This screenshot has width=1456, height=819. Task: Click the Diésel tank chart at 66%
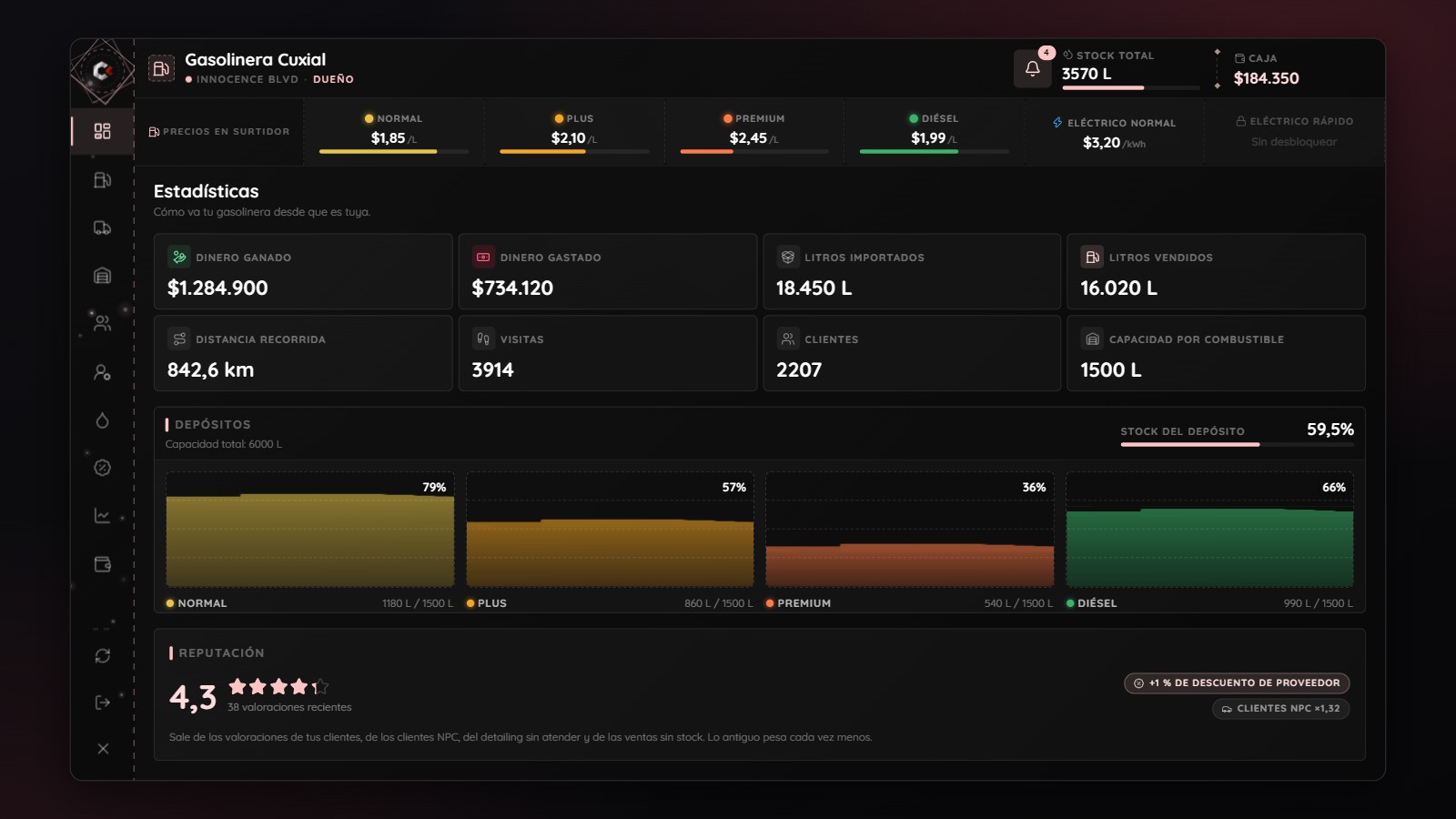point(1209,530)
